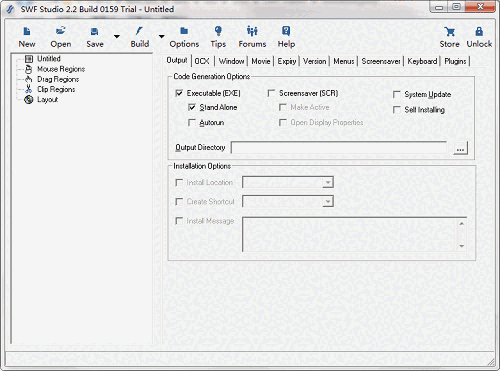Check the Install Location checkbox
500x371 pixels.
click(179, 183)
